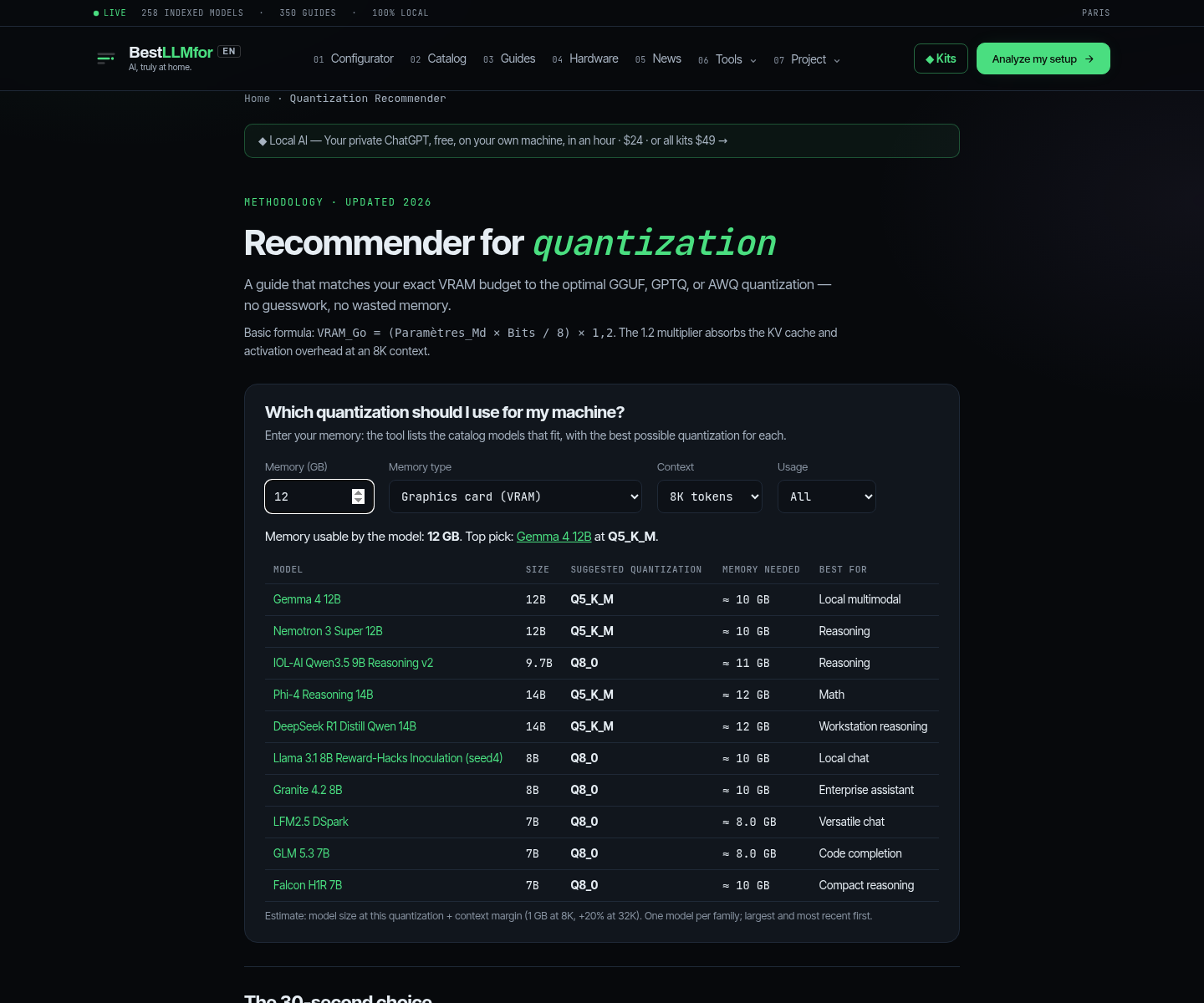The height and width of the screenshot is (1003, 1204).
Task: Click the Analyze my setup button
Action: [1043, 59]
